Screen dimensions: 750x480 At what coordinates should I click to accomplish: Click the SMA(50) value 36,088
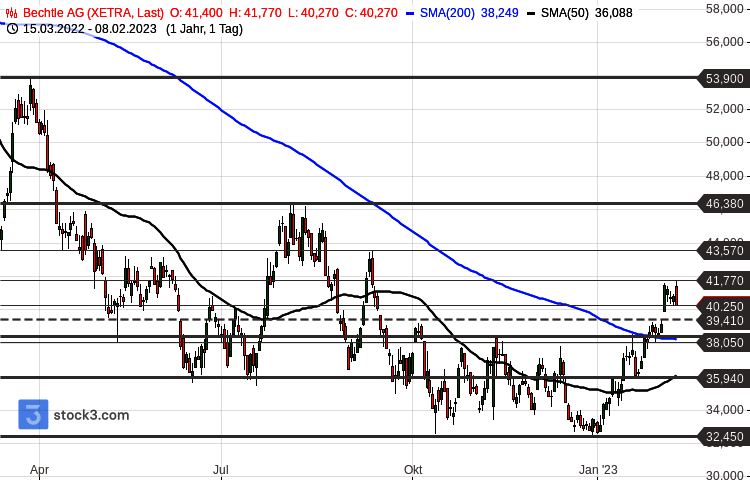(x=614, y=13)
